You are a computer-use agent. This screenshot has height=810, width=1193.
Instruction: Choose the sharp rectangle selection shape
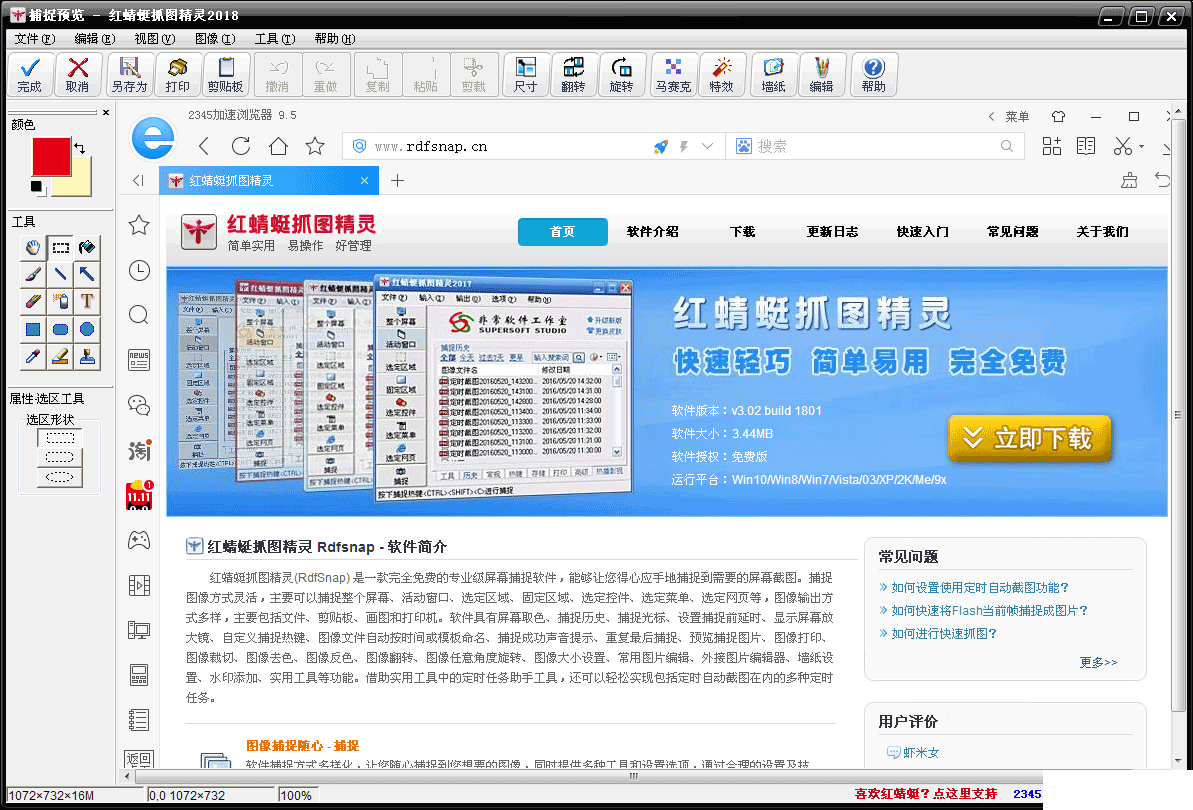[x=60, y=438]
